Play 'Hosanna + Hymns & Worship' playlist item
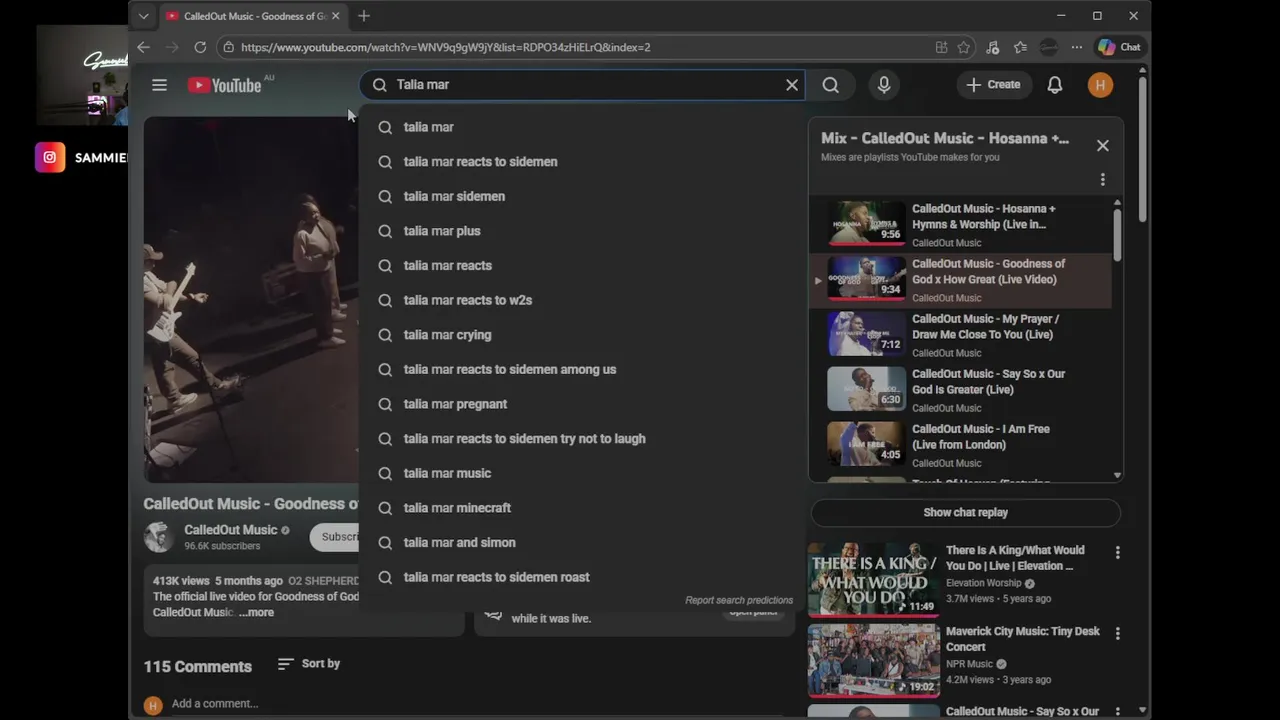 [960, 225]
